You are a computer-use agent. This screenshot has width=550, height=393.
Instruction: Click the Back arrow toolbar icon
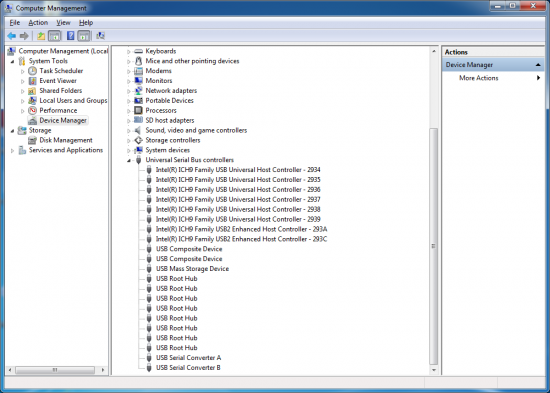12,36
